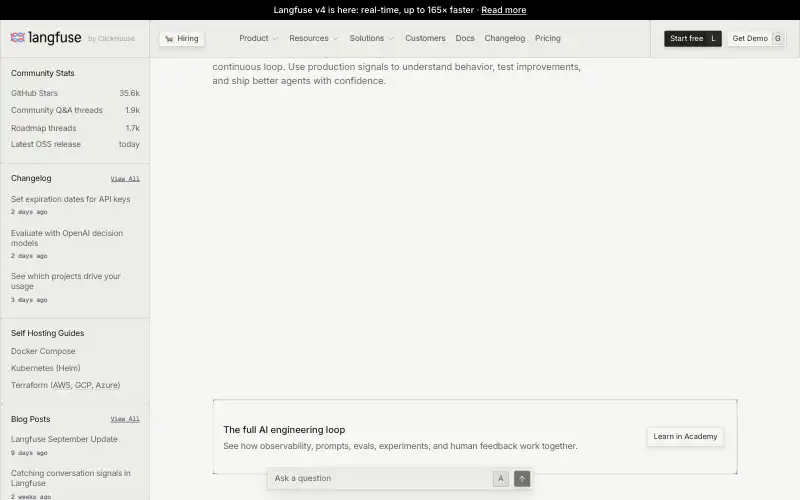Open the Product menu

pos(259,38)
